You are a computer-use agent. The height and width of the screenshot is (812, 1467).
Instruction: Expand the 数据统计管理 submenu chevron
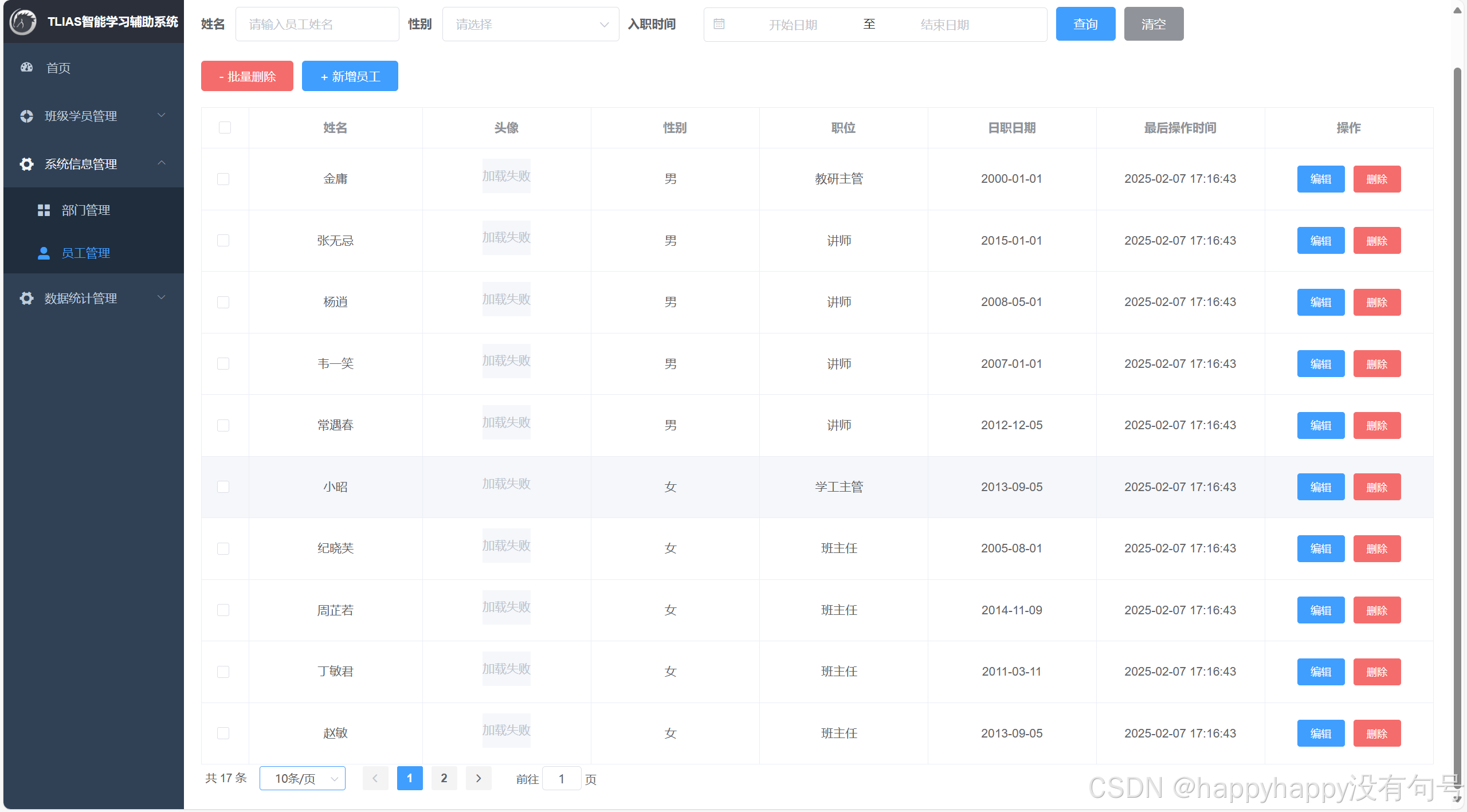pyautogui.click(x=162, y=297)
